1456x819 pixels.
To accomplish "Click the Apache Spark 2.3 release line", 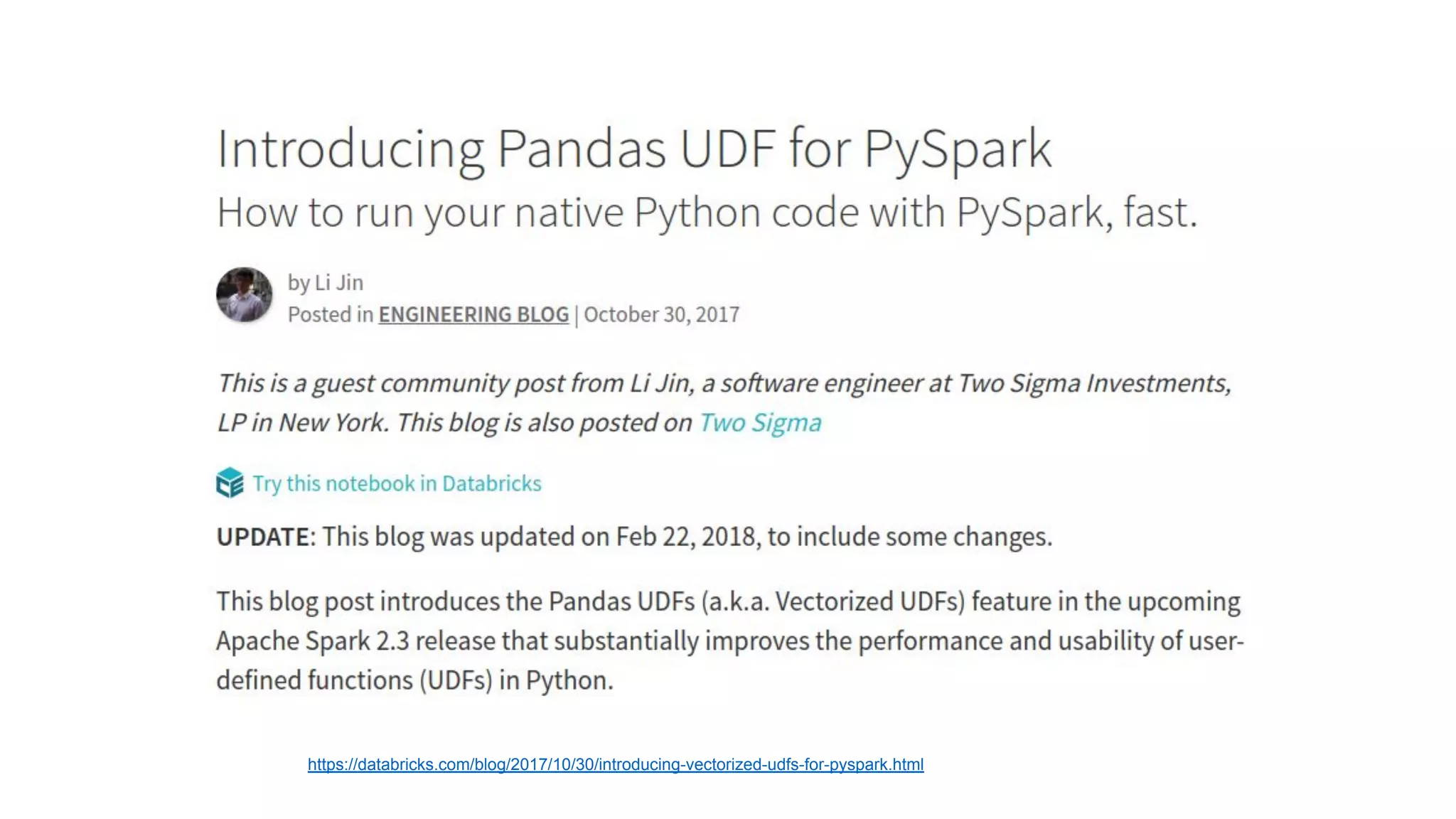I will coord(730,641).
